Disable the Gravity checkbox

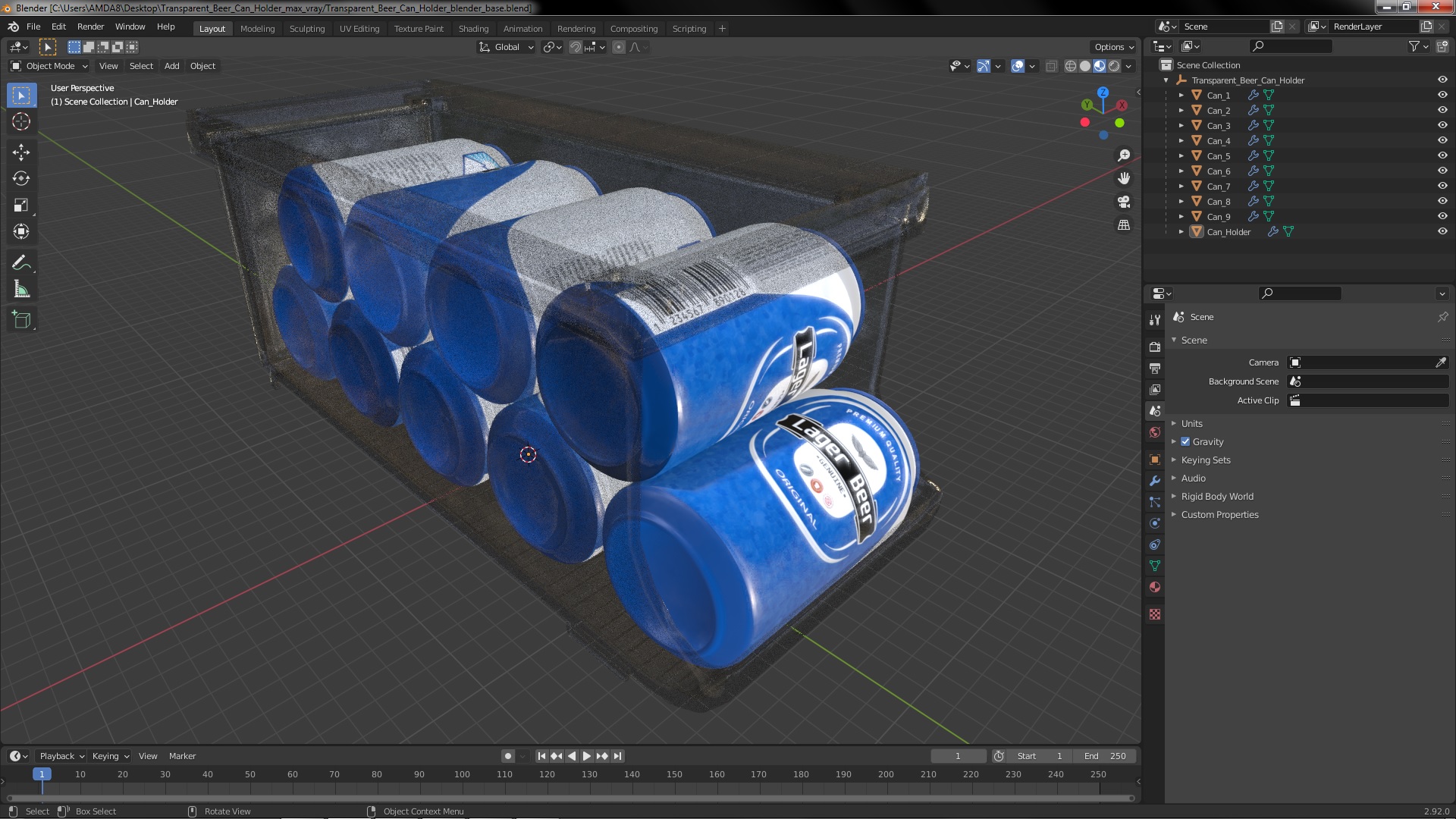(x=1185, y=442)
